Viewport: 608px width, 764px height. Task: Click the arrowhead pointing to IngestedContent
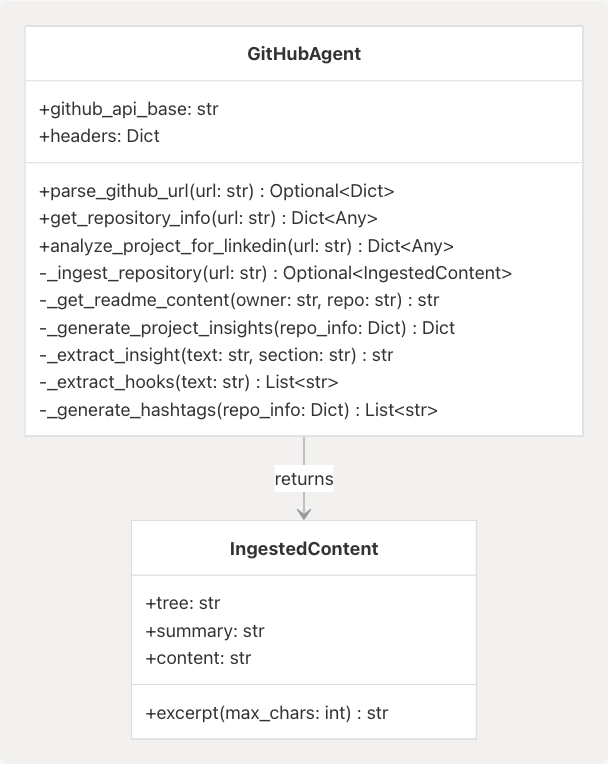coord(304,512)
